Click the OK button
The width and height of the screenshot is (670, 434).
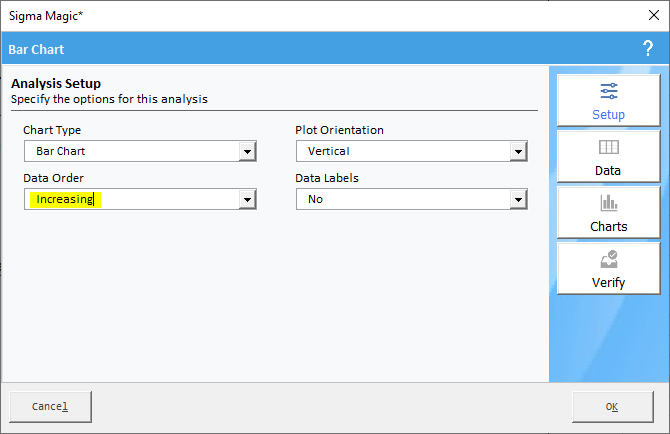(613, 407)
